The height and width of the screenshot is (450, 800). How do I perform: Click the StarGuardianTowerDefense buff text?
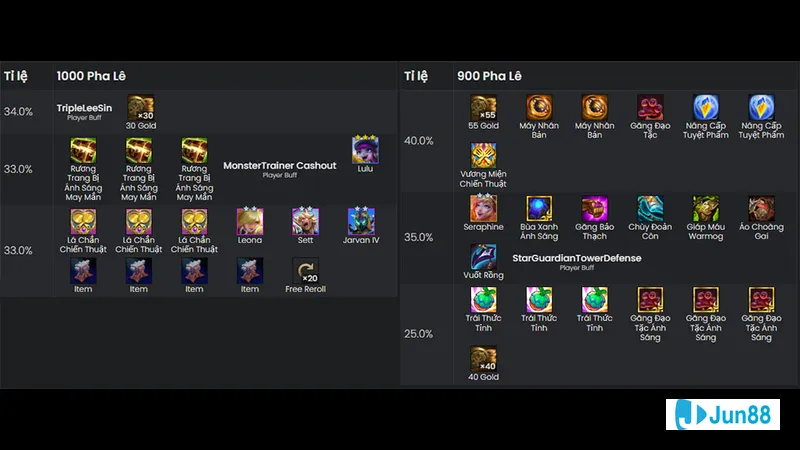[x=577, y=258]
